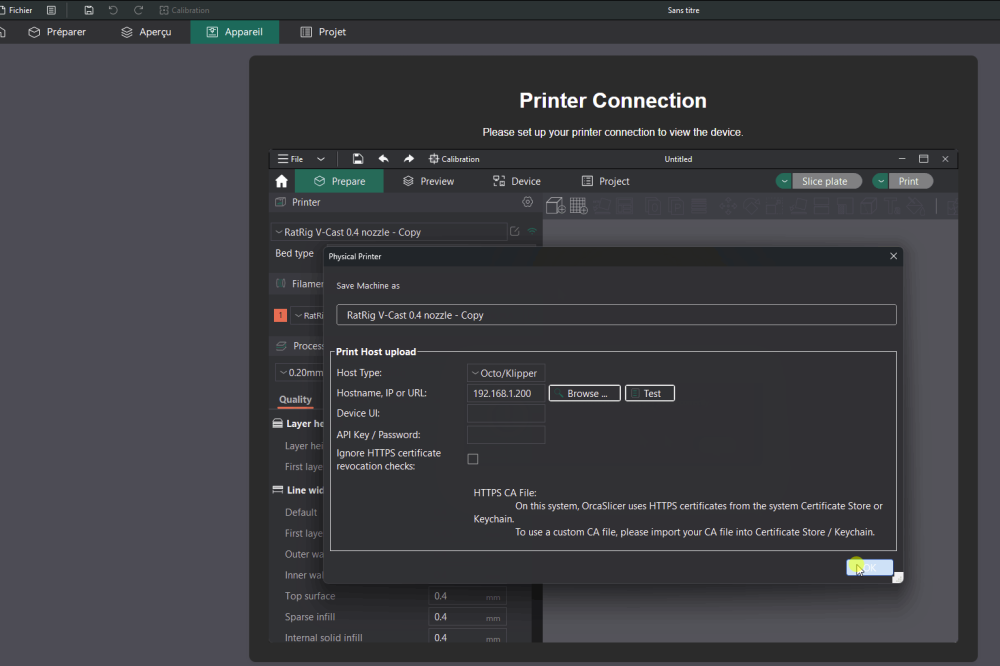Image resolution: width=1000 pixels, height=666 pixels.
Task: Click the save icon in the top French toolbar
Action: 89,10
